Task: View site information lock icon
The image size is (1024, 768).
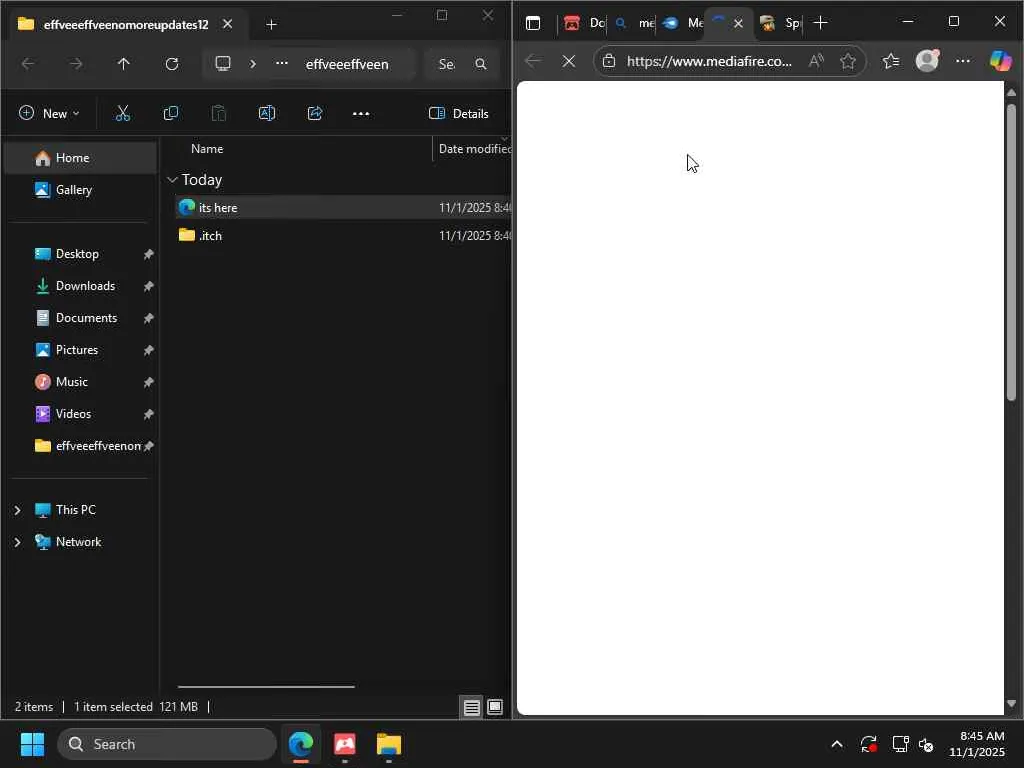Action: 609,61
